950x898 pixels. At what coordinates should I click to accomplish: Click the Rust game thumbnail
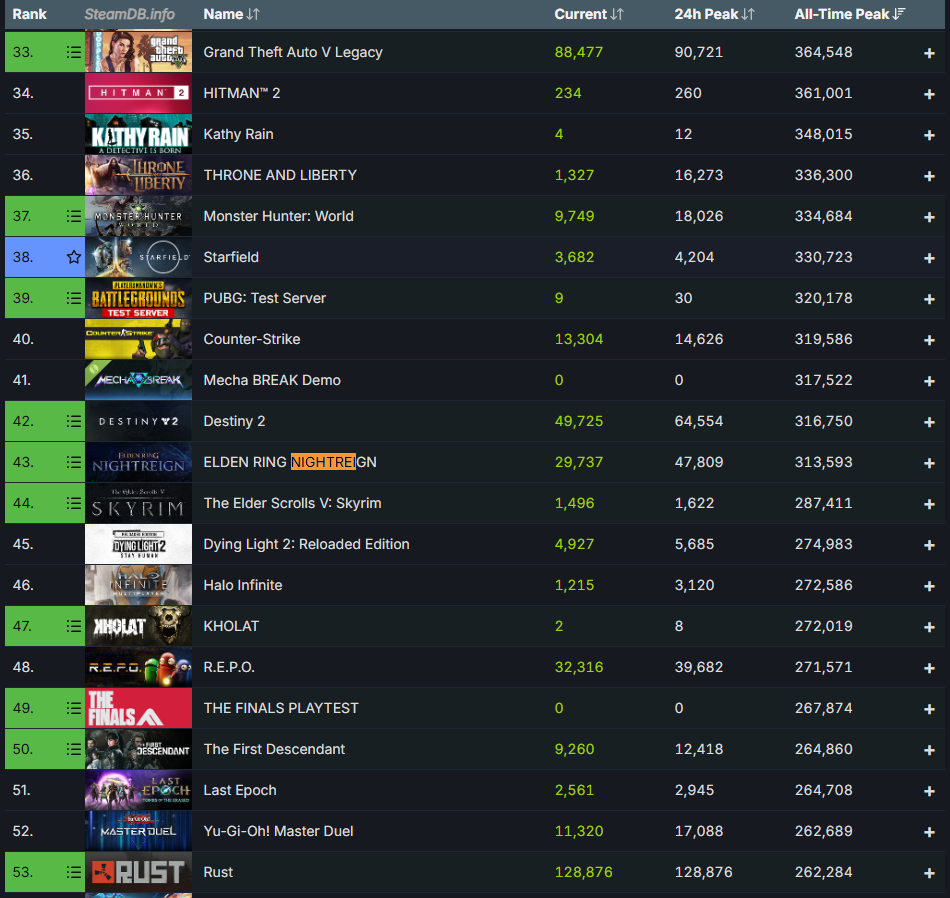(138, 872)
